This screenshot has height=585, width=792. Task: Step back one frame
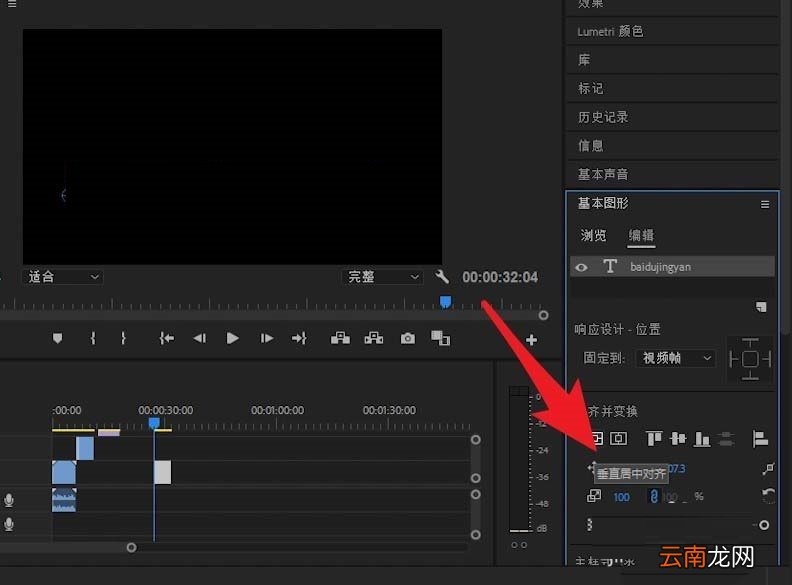click(x=200, y=338)
